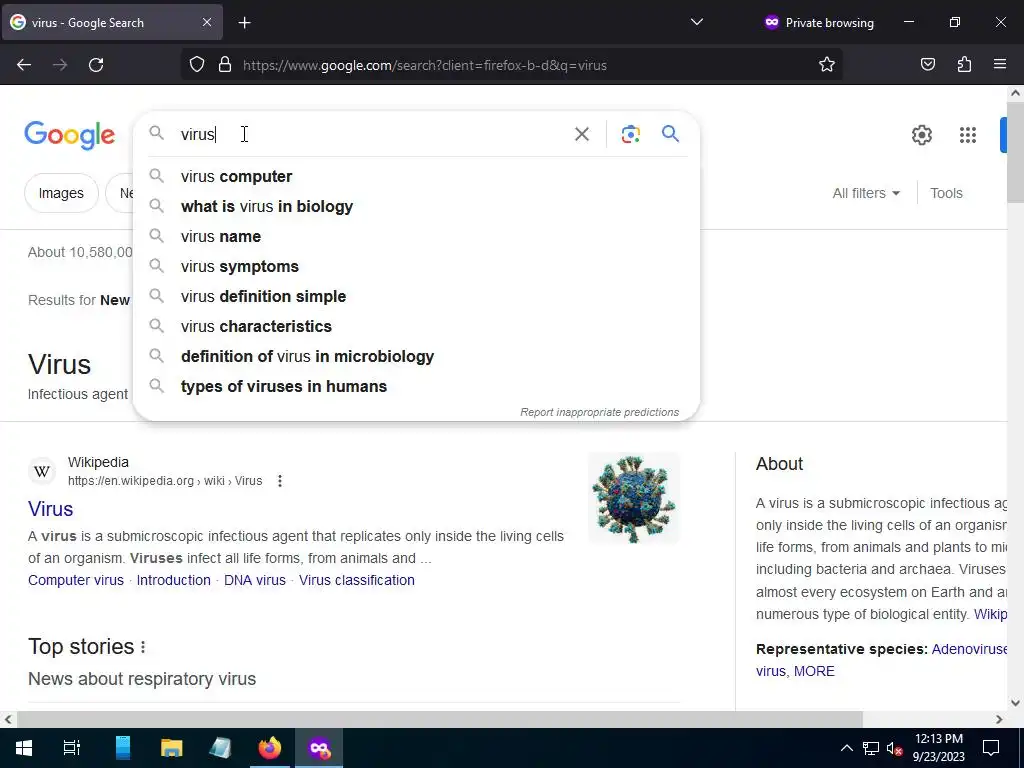Image resolution: width=1024 pixels, height=768 pixels.
Task: Choose suggestion 'virus definition simple'
Action: click(x=416, y=296)
